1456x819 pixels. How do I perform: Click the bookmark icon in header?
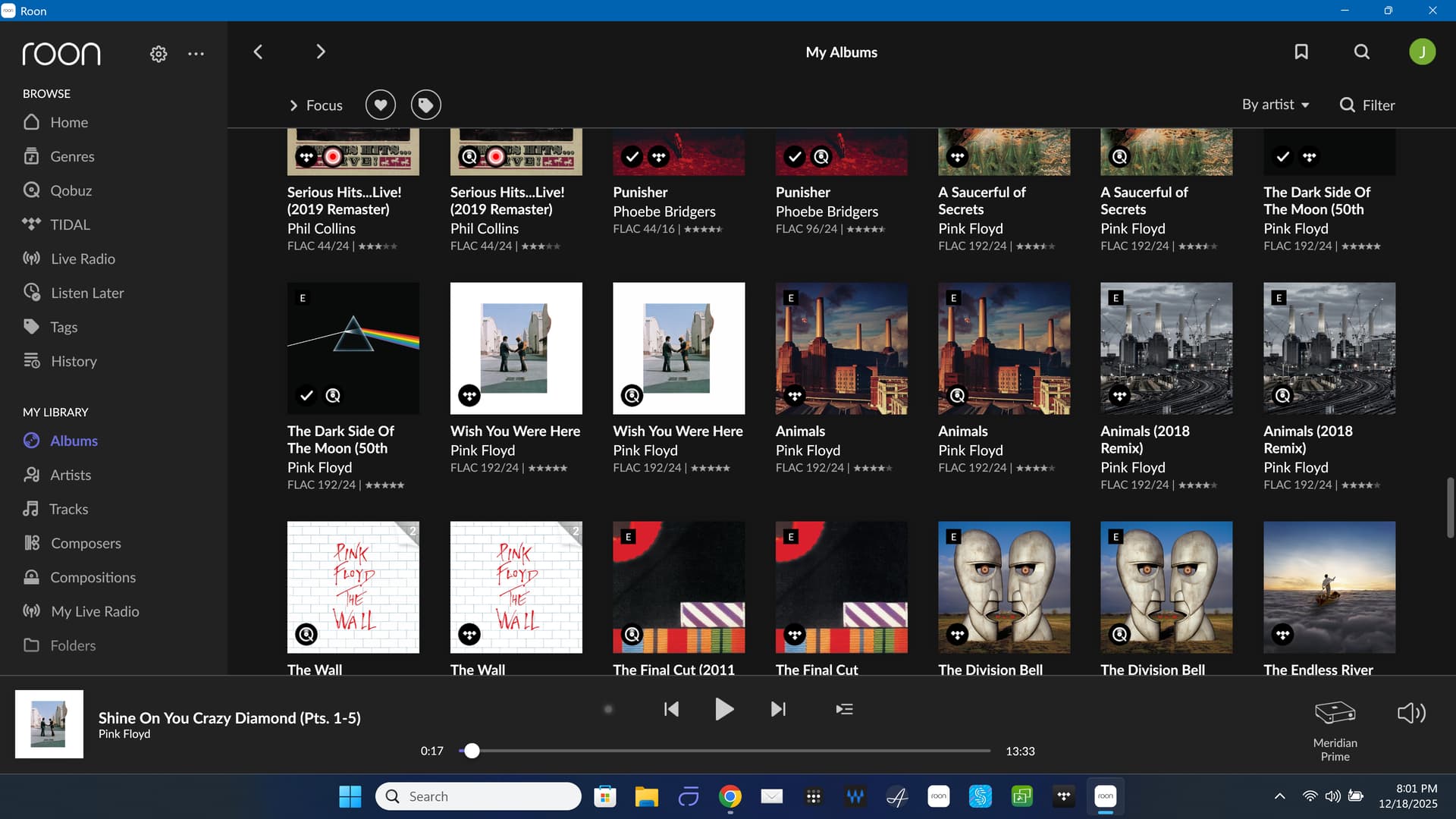(1301, 52)
